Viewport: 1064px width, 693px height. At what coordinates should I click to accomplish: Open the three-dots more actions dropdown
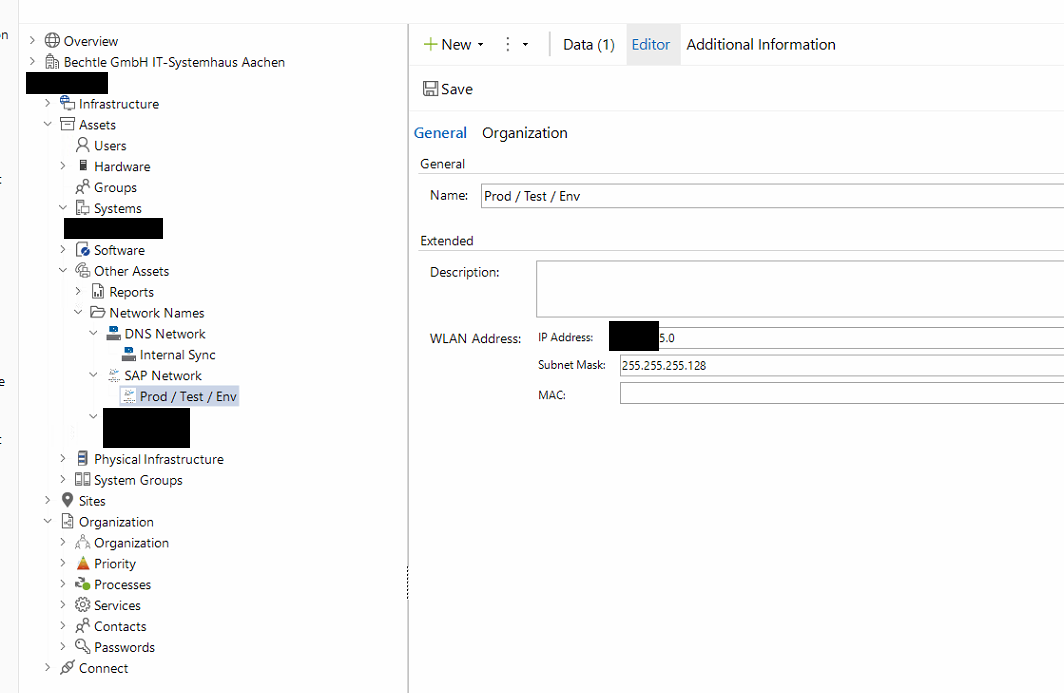[515, 44]
